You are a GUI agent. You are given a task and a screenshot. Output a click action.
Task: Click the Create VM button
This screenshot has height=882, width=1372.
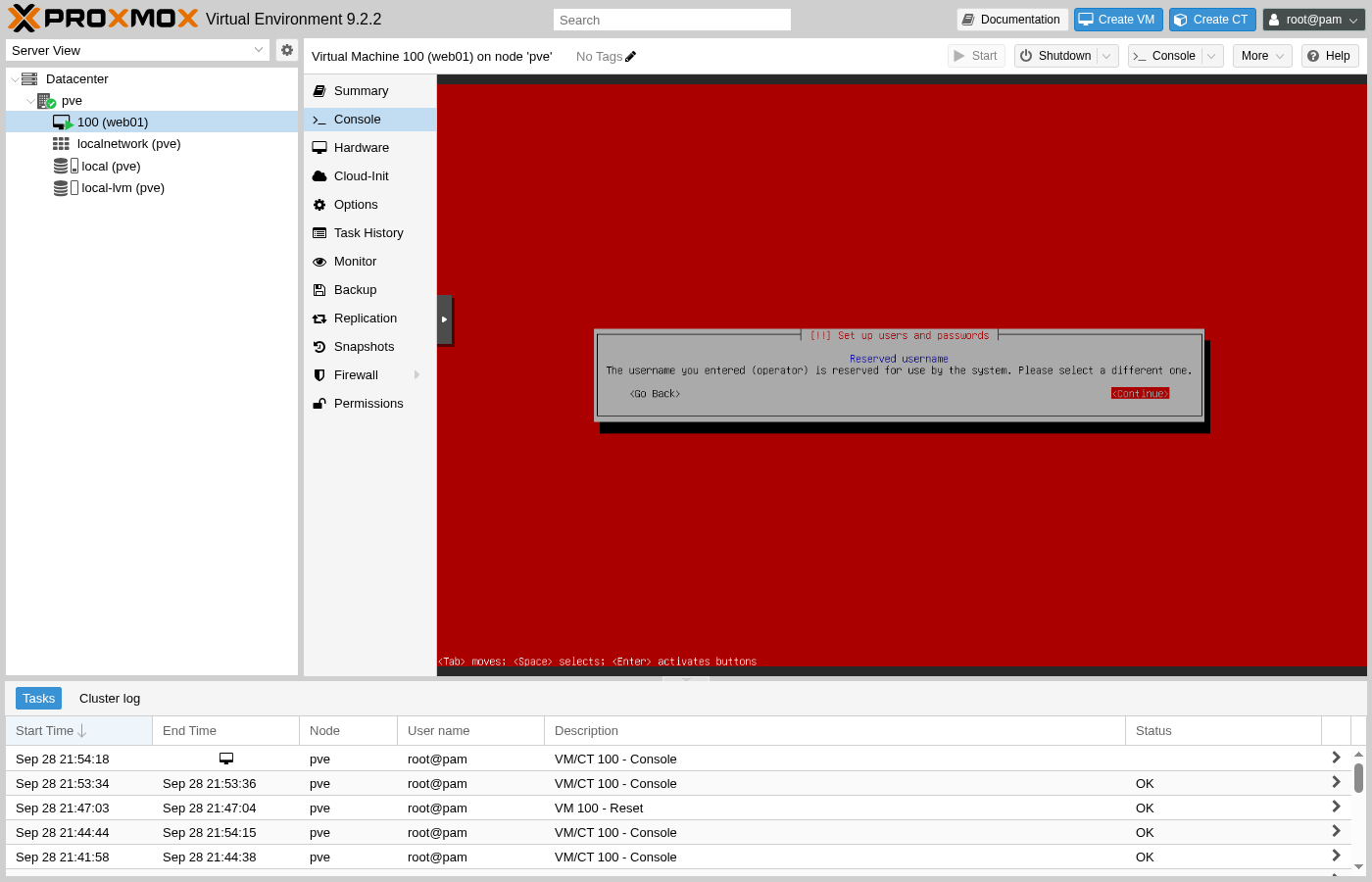(x=1118, y=20)
